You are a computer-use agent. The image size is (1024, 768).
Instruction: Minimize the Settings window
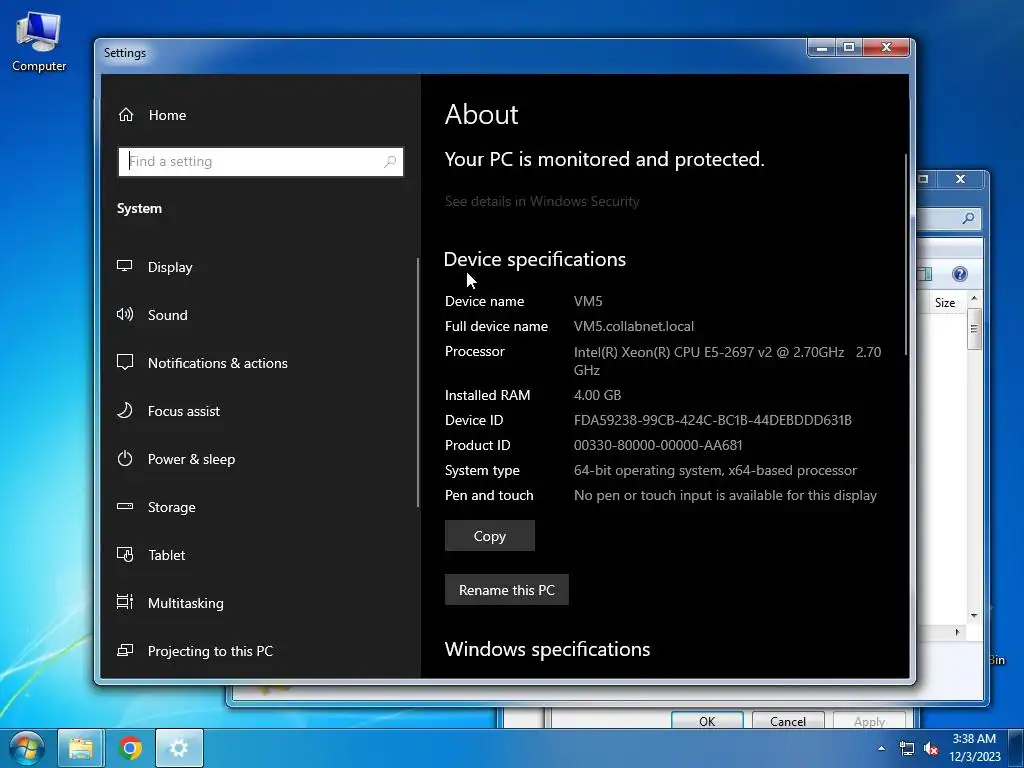tap(822, 47)
